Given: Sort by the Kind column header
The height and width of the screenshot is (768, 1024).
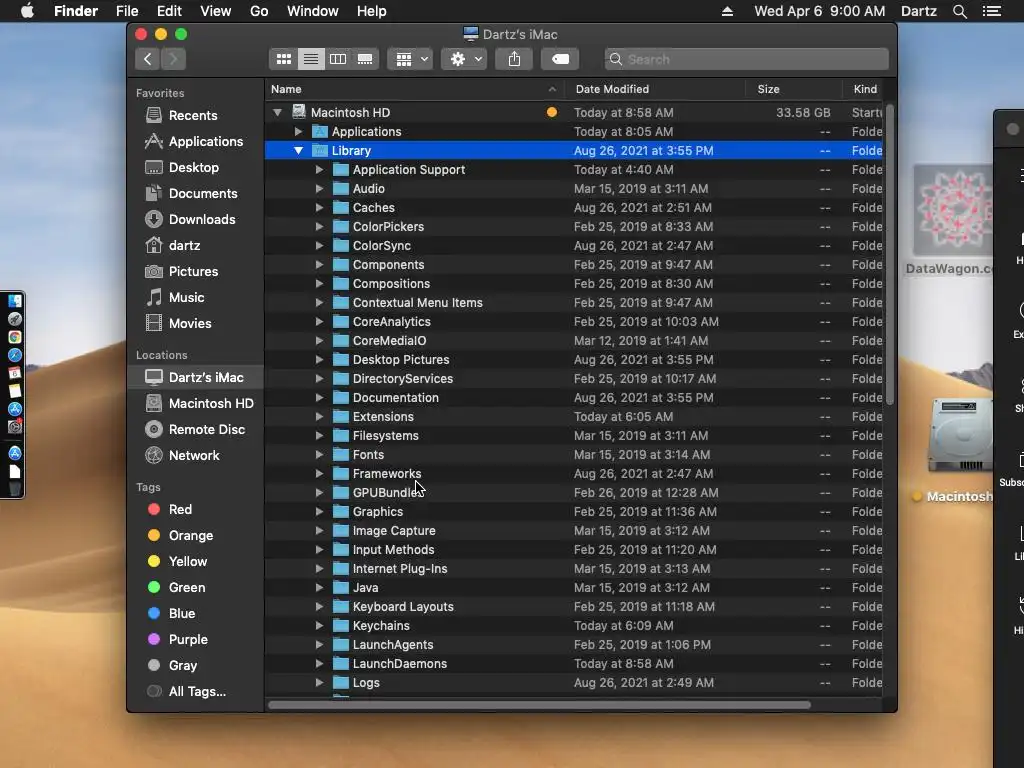Looking at the screenshot, I should 865,89.
